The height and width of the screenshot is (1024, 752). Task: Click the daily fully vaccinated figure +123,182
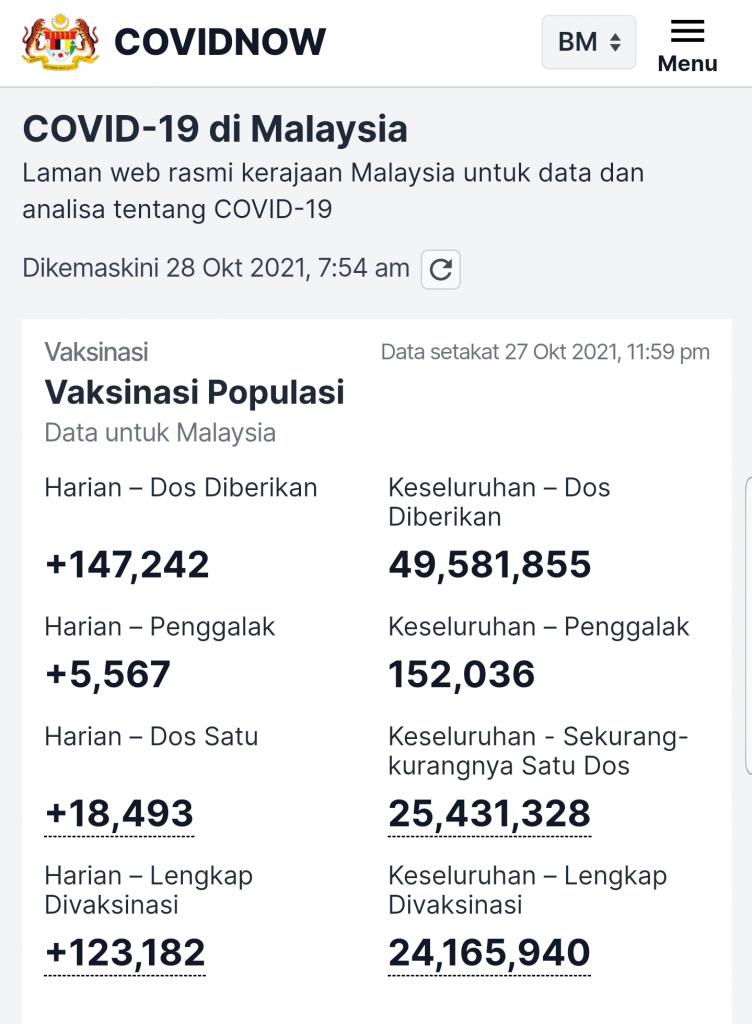125,953
